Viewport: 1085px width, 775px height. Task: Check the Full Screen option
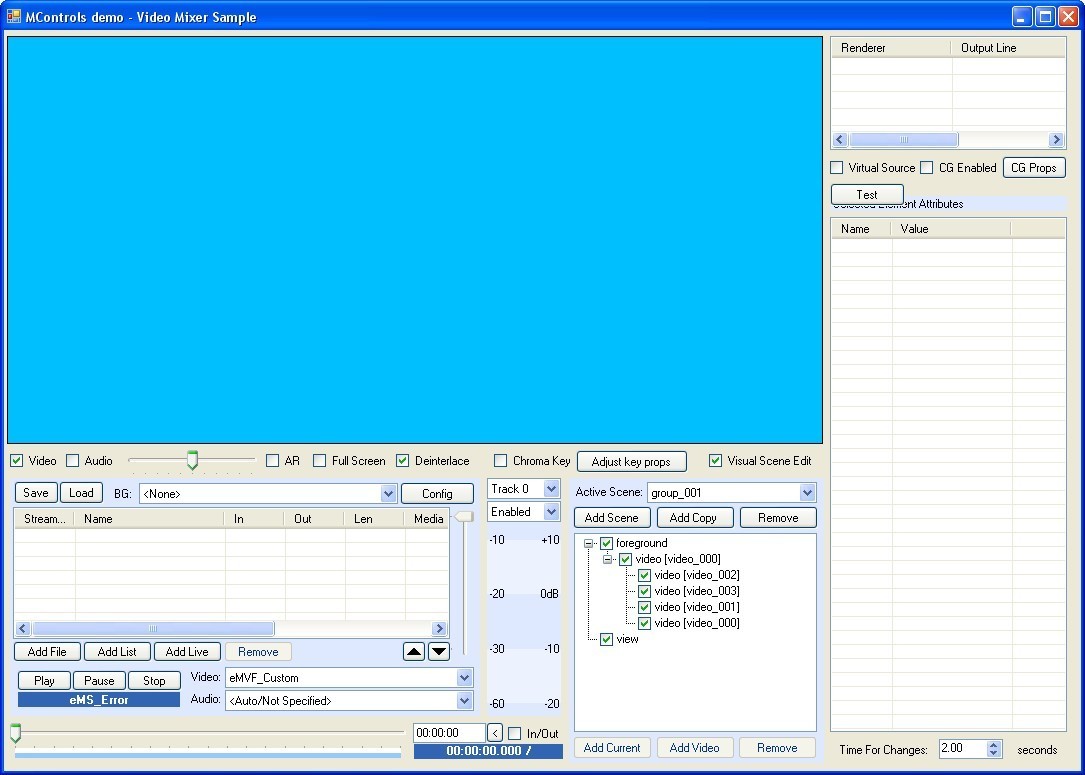pos(319,461)
